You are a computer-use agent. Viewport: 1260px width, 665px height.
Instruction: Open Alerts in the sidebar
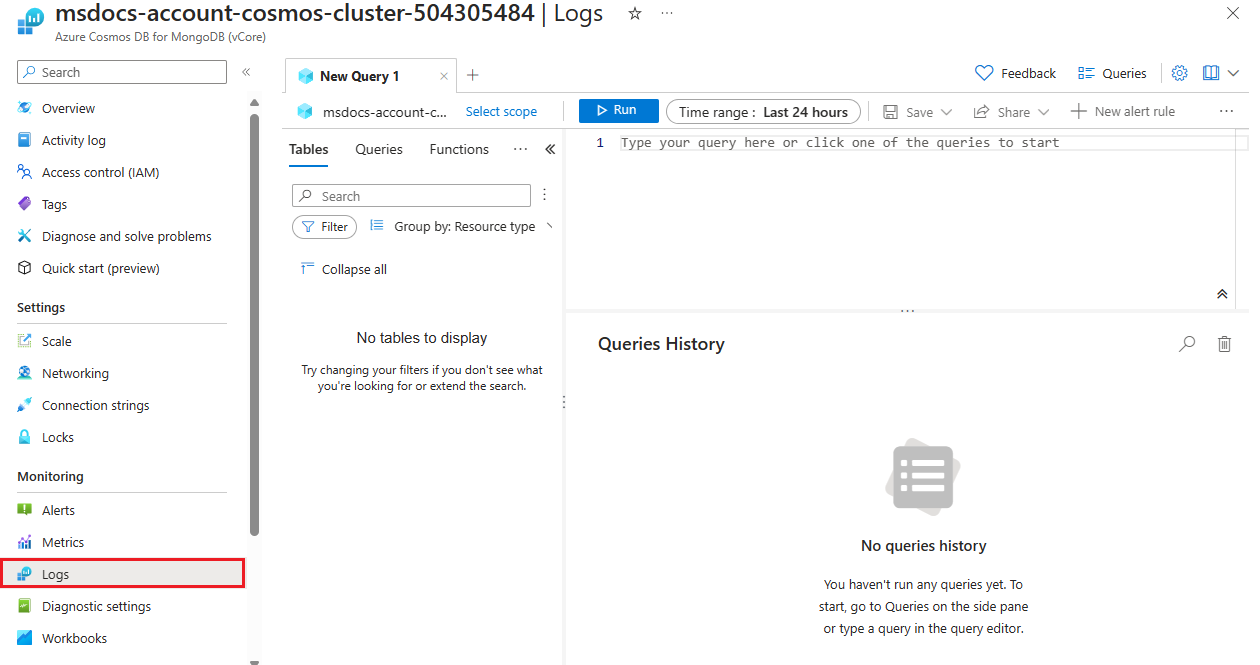coord(58,510)
